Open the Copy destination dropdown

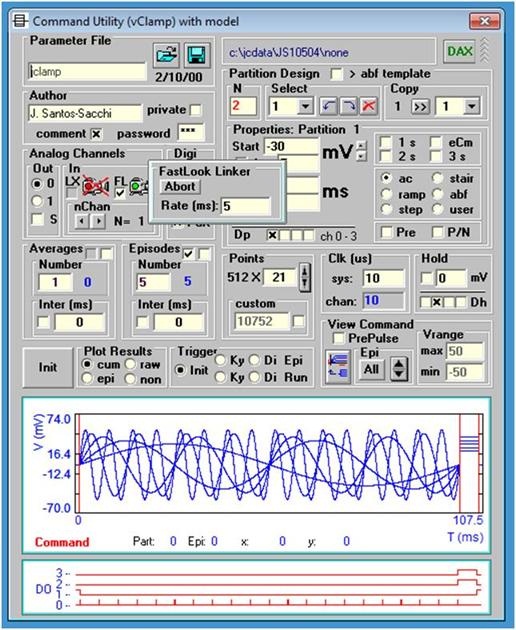click(471, 106)
